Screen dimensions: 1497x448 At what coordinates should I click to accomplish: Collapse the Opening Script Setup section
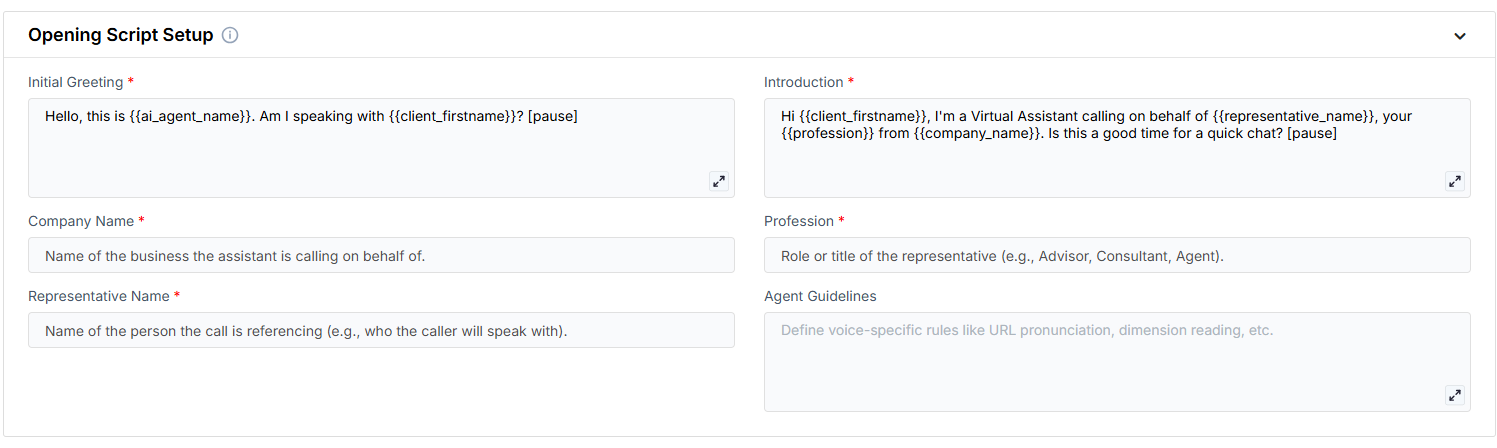click(x=1460, y=36)
